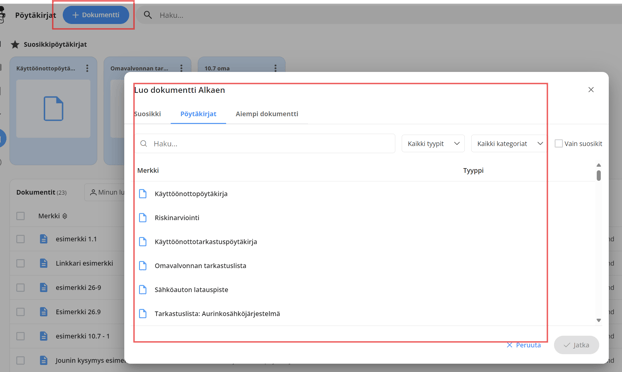Toggle the select-all checkbox beside Merkki
622x372 pixels.
(x=20, y=216)
